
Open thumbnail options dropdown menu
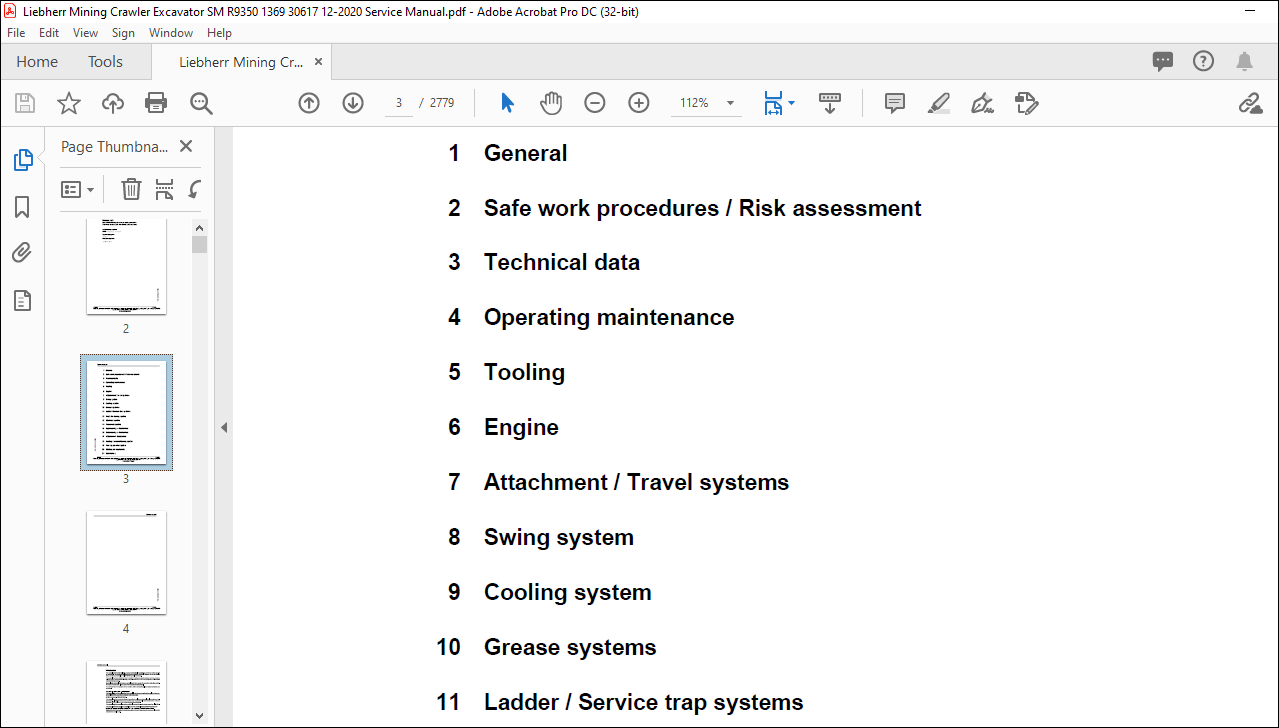[x=78, y=189]
